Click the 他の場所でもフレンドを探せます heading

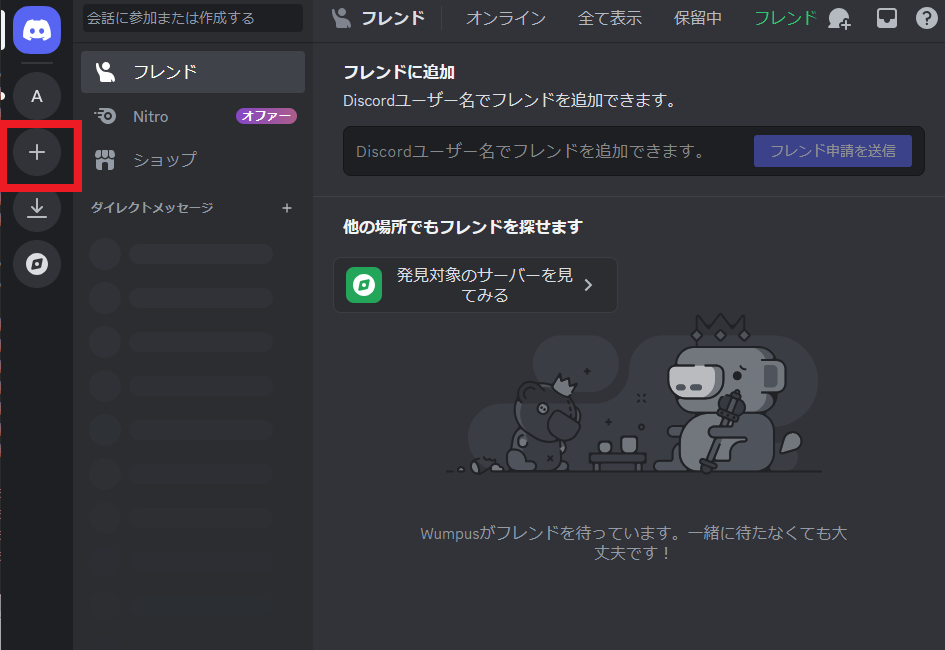click(463, 227)
